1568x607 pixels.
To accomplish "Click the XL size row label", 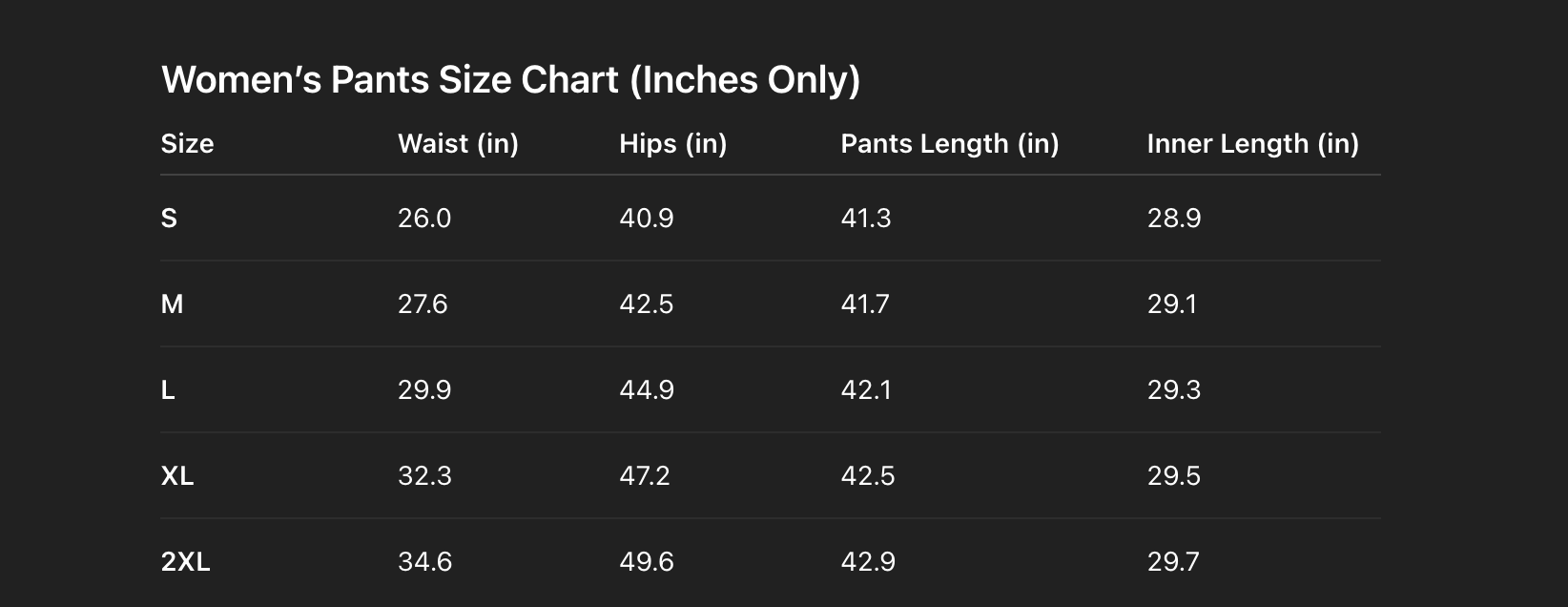I will (177, 476).
